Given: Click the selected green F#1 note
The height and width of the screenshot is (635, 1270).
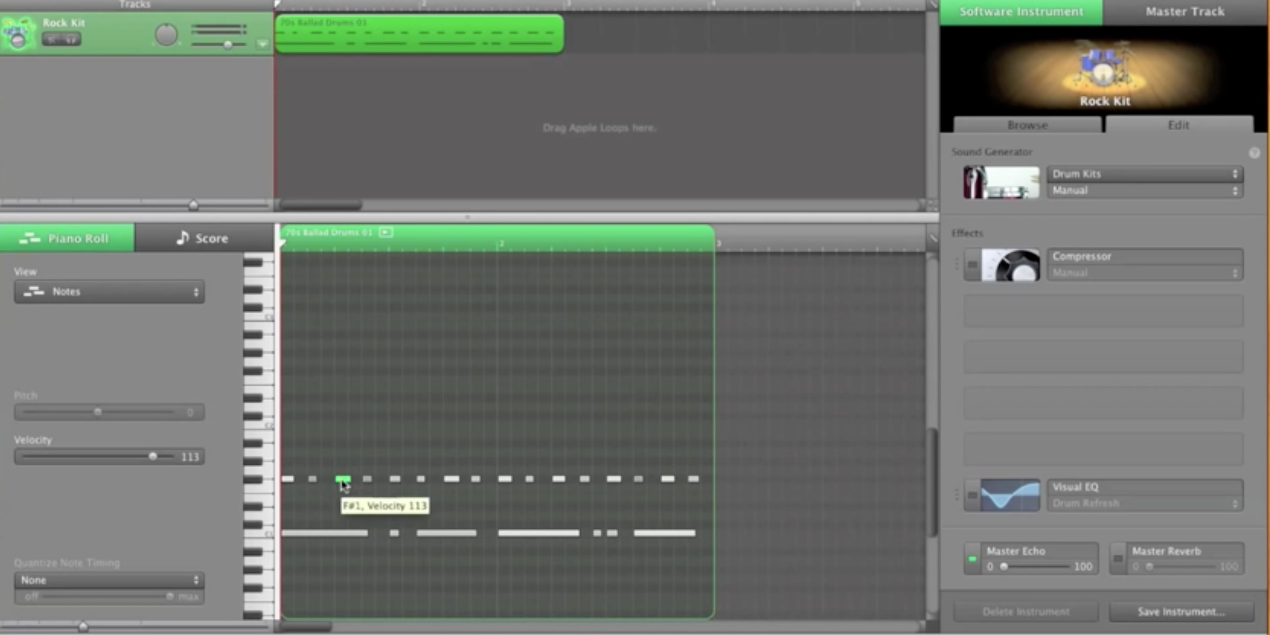Looking at the screenshot, I should 343,479.
